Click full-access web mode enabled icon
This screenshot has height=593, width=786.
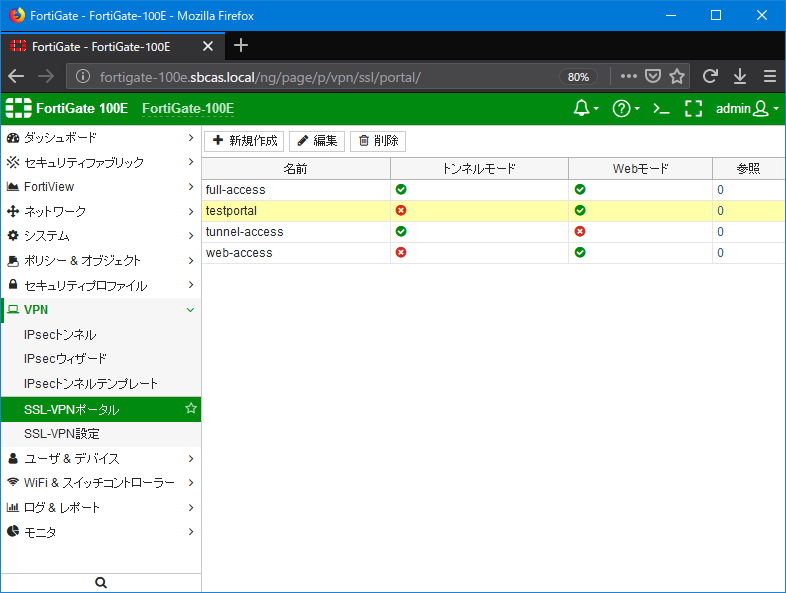coord(580,189)
